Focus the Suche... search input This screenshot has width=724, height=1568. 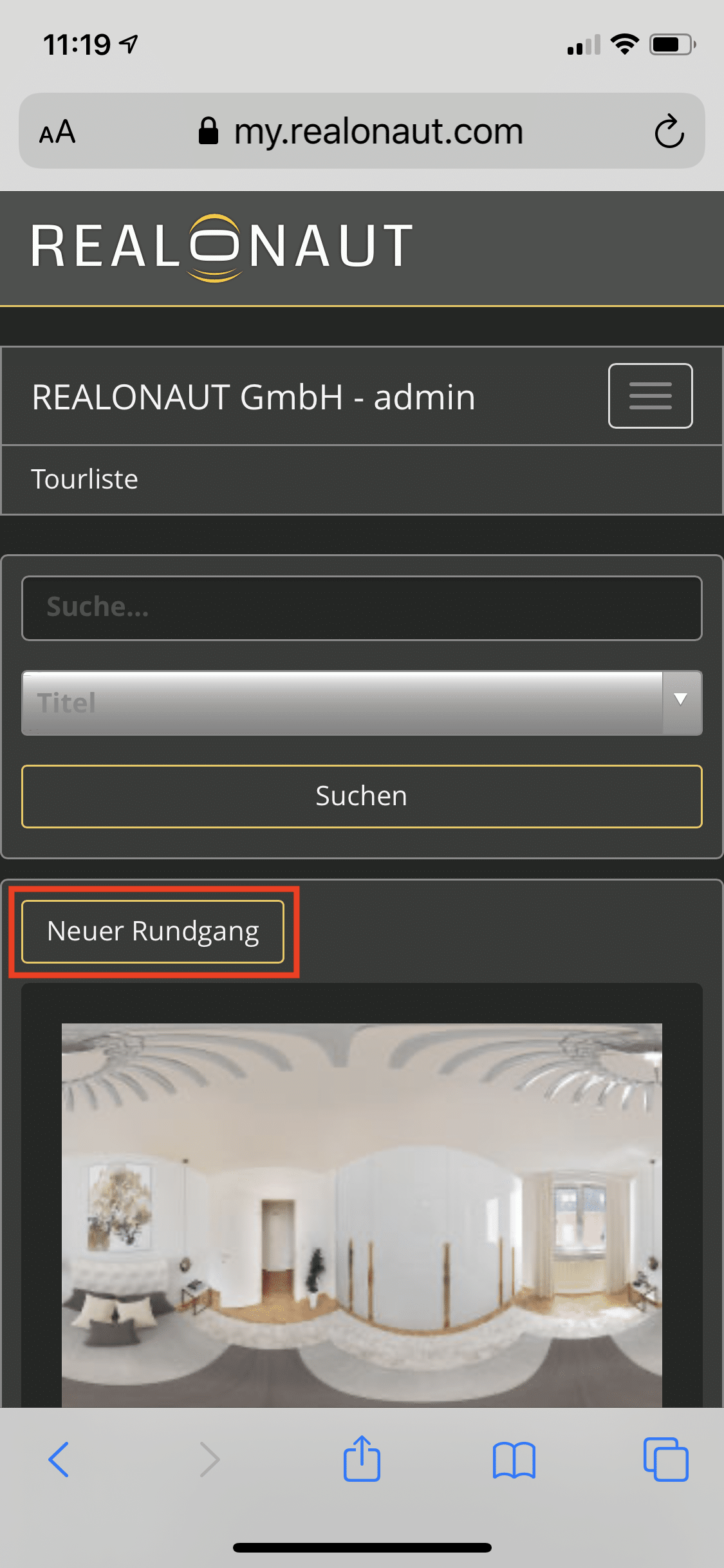click(362, 608)
